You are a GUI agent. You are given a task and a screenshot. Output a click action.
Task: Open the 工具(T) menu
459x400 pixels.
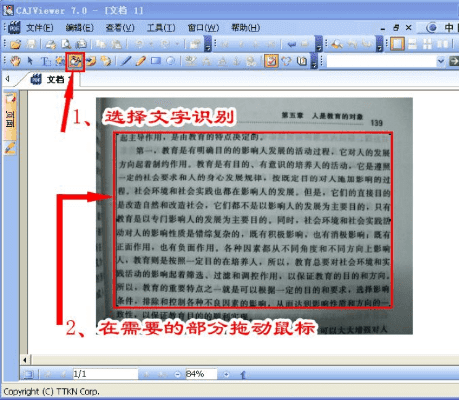161,28
